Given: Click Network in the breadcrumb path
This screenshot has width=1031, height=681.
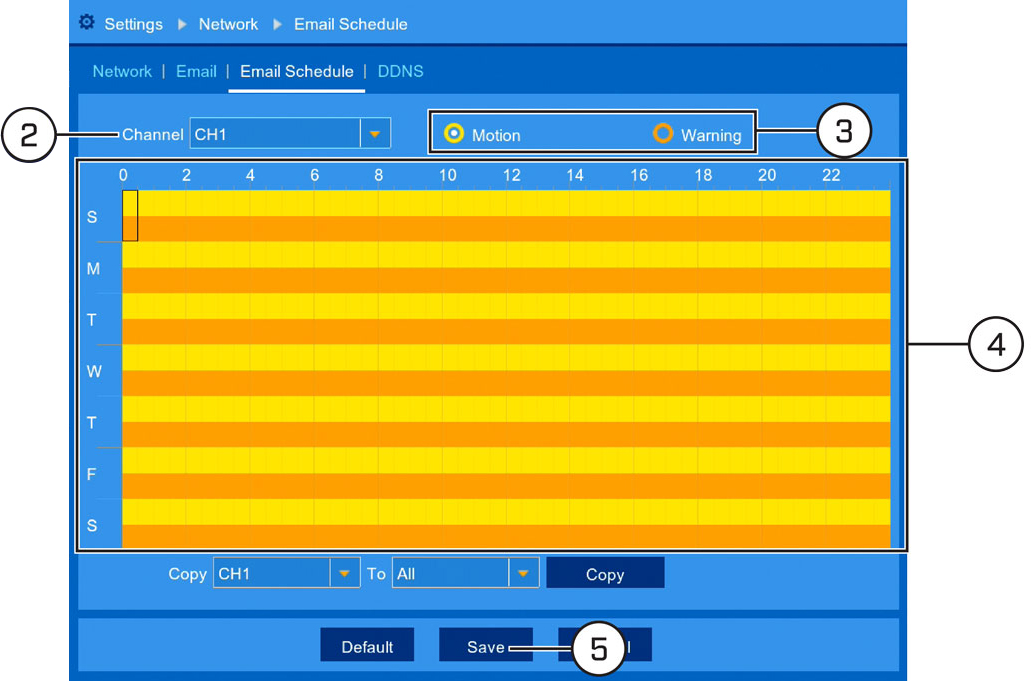Looking at the screenshot, I should coord(228,24).
